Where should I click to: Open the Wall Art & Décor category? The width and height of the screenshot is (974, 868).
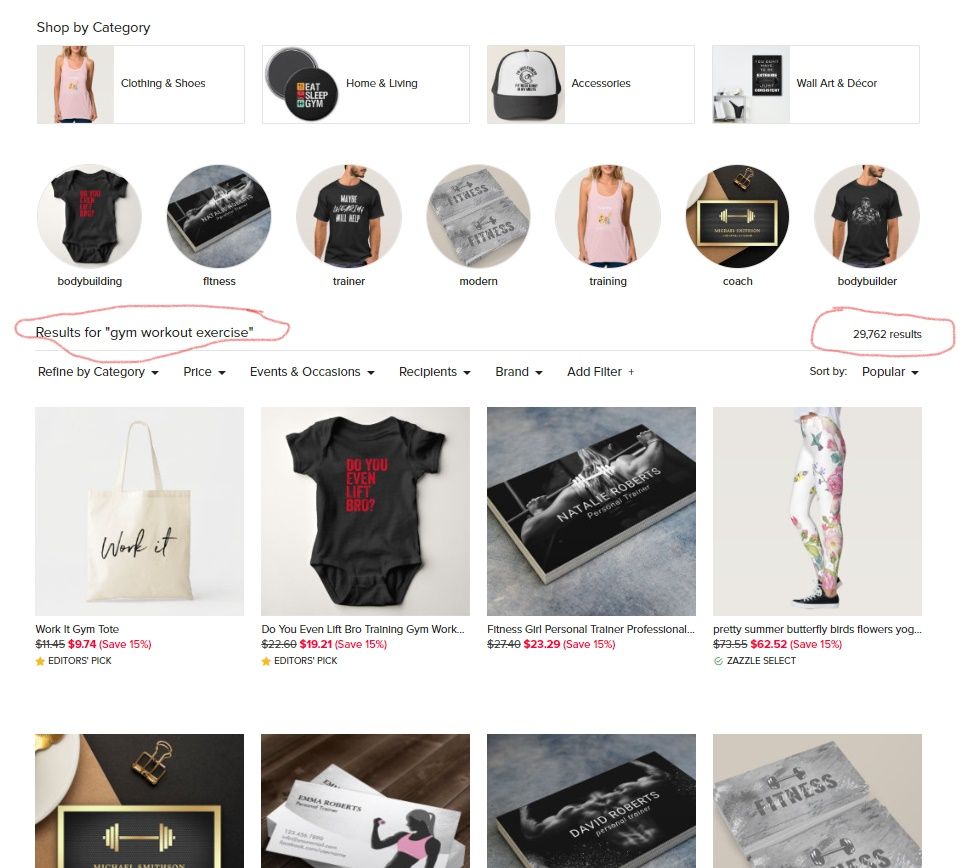tap(816, 84)
